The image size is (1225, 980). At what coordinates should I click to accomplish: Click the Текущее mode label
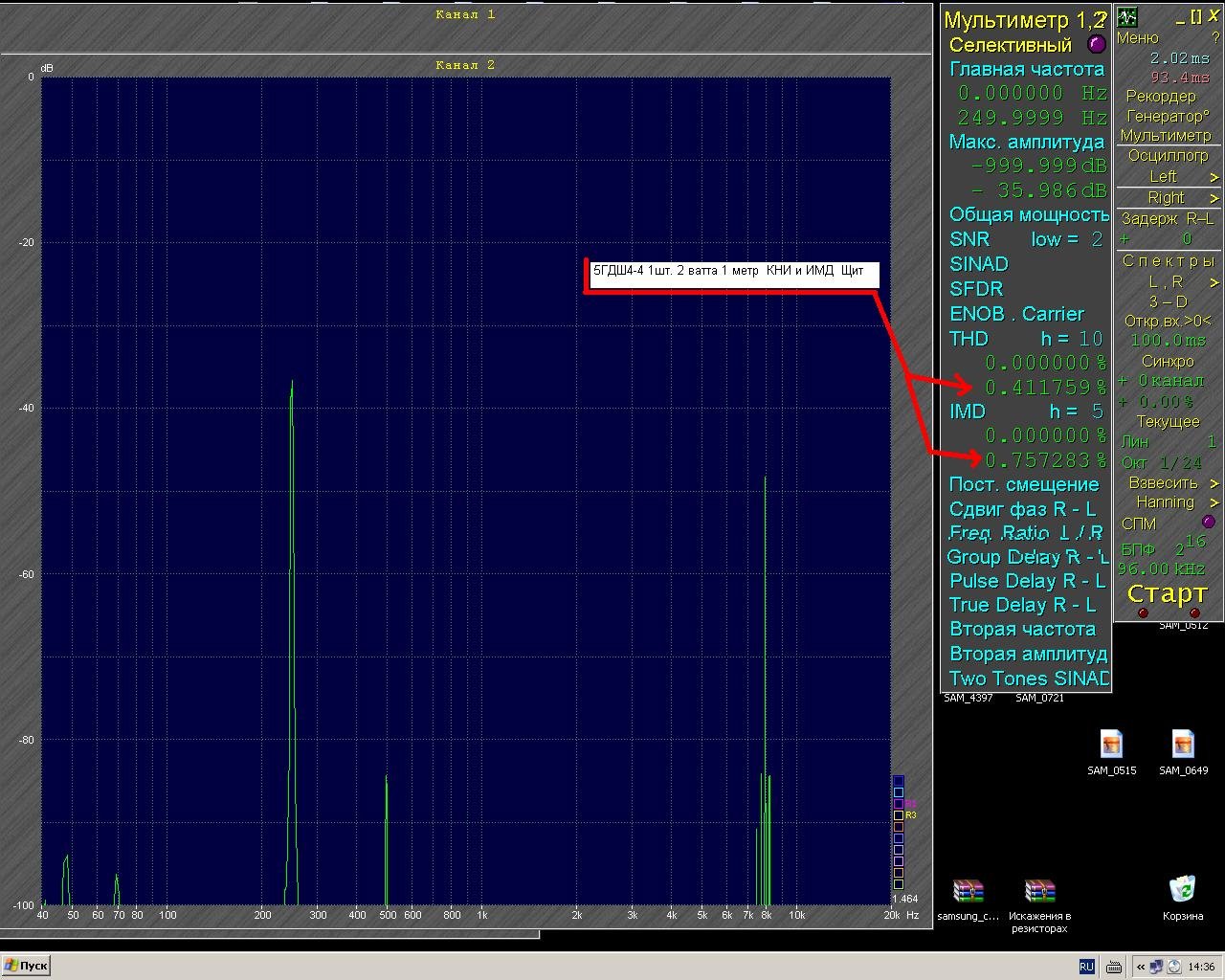(x=1168, y=421)
